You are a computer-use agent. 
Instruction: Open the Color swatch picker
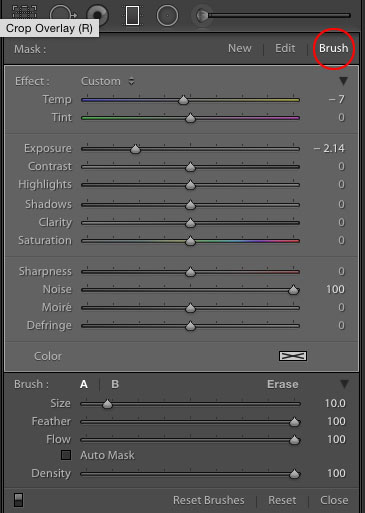[293, 356]
